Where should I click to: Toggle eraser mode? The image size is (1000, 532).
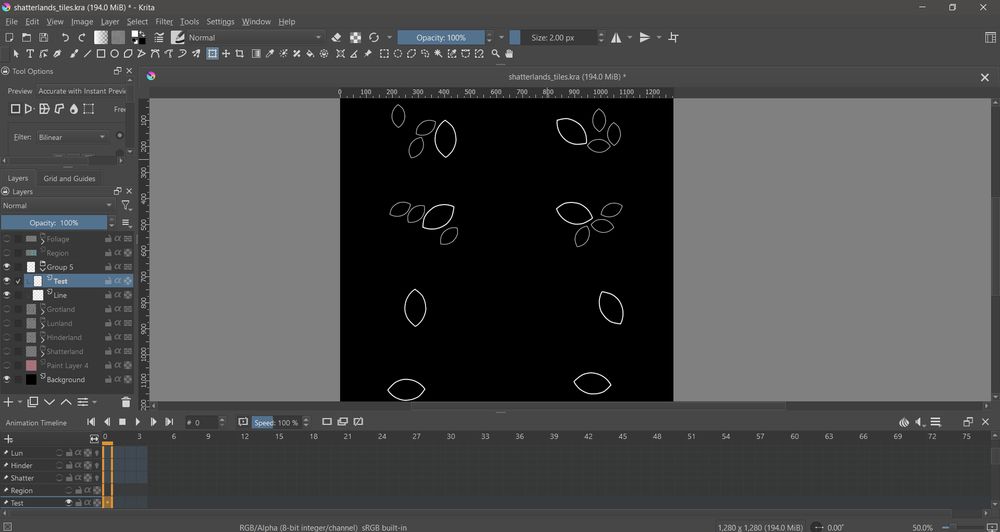click(337, 38)
